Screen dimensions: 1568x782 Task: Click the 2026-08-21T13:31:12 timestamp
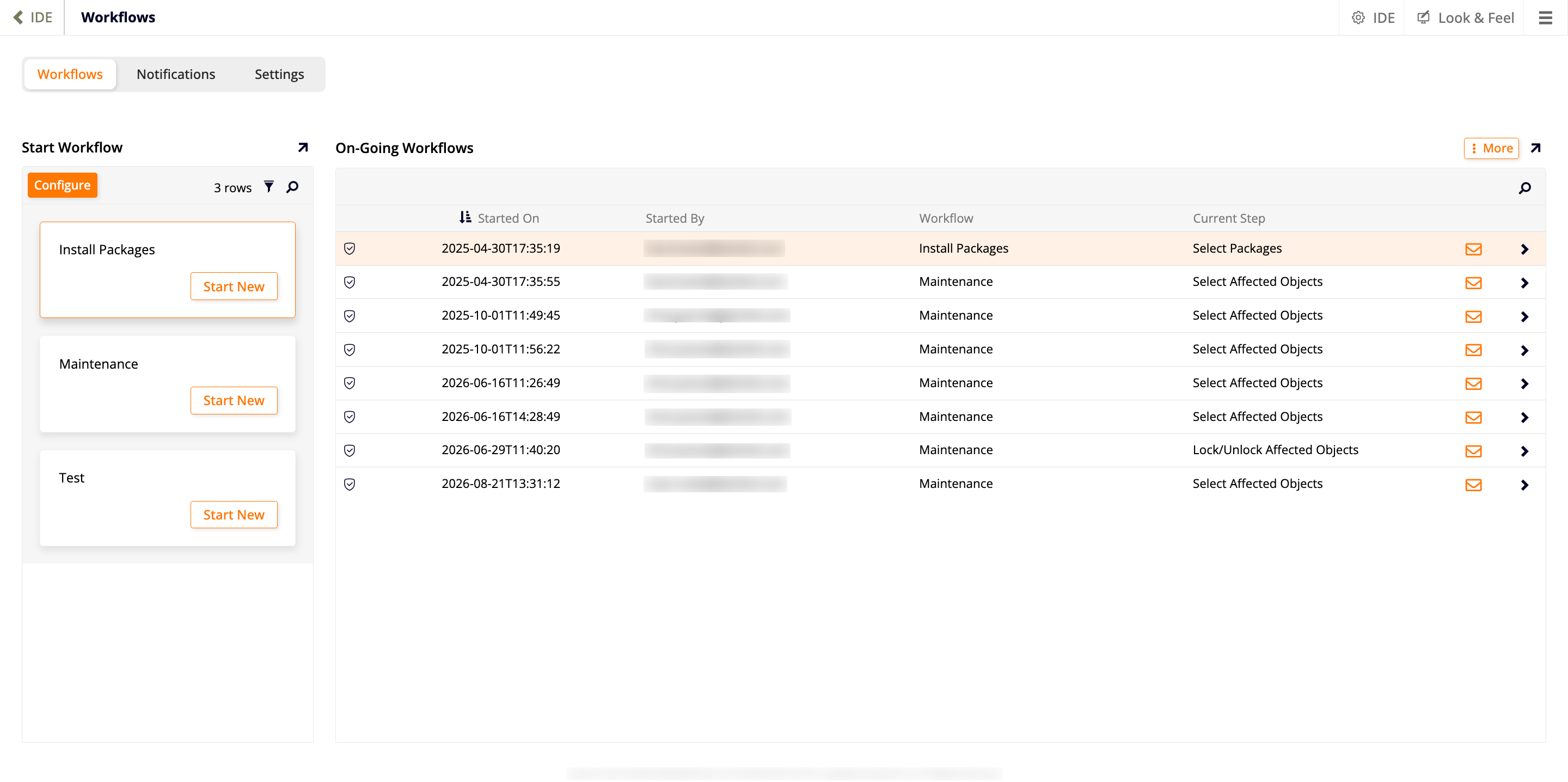[500, 484]
